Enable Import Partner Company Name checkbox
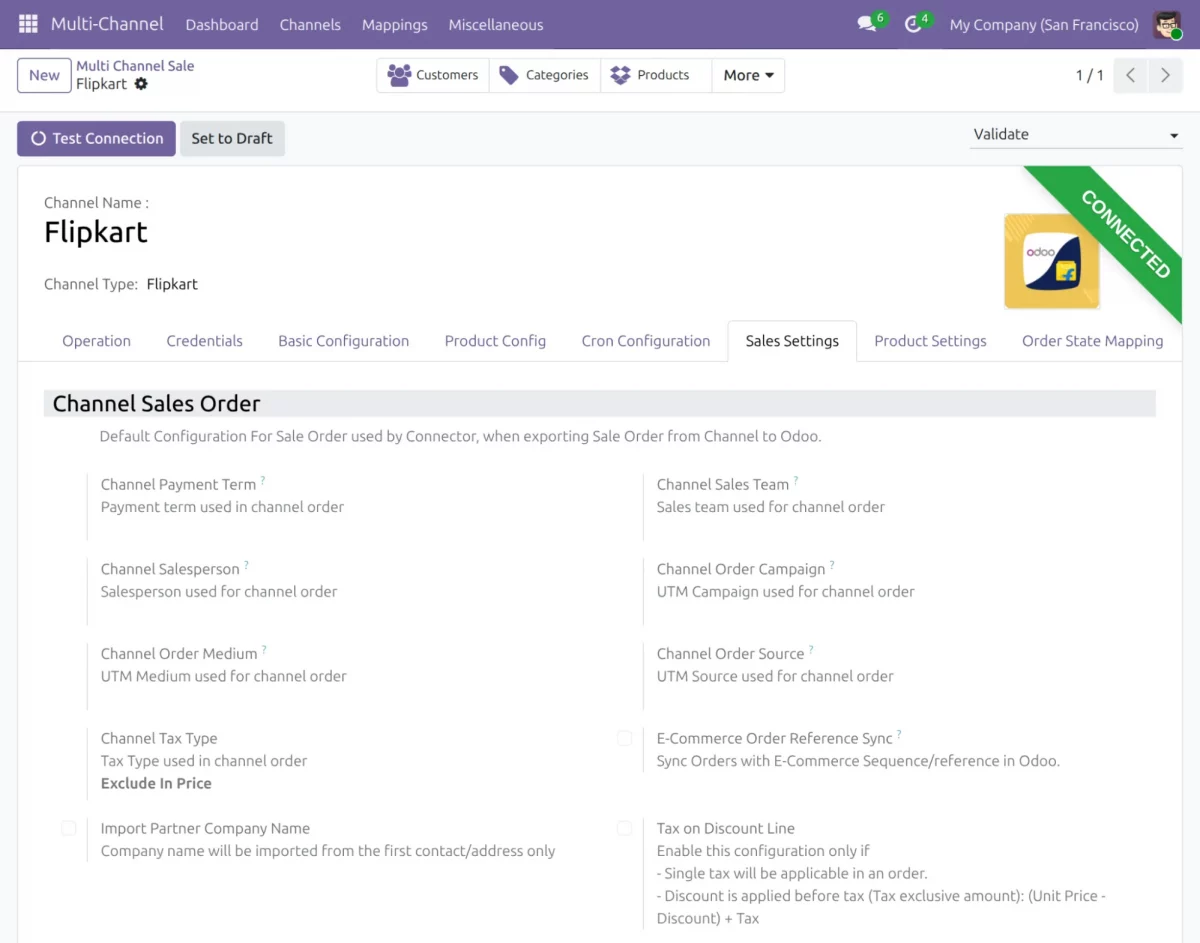 point(68,828)
